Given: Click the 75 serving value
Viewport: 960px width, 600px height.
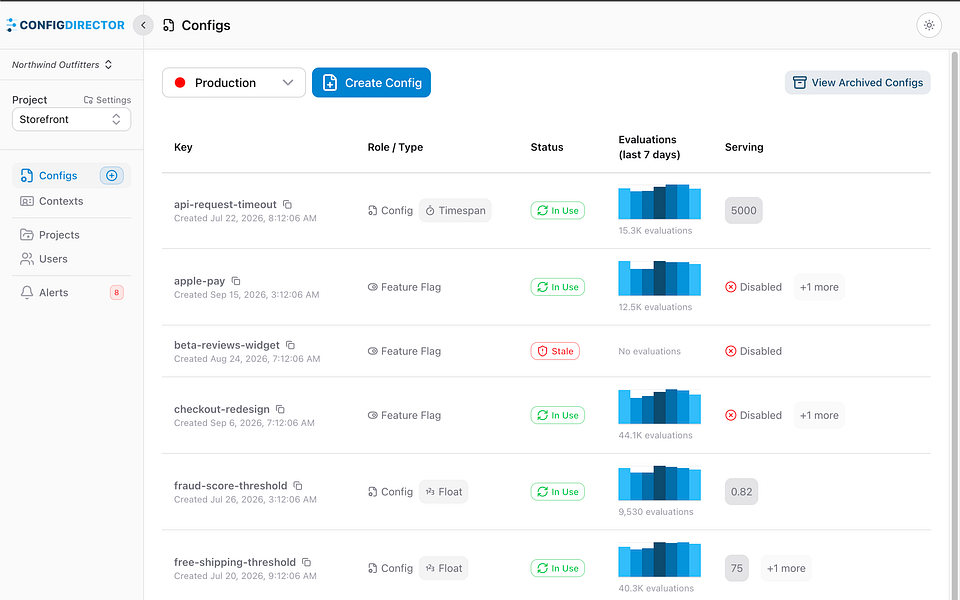Looking at the screenshot, I should [x=737, y=568].
